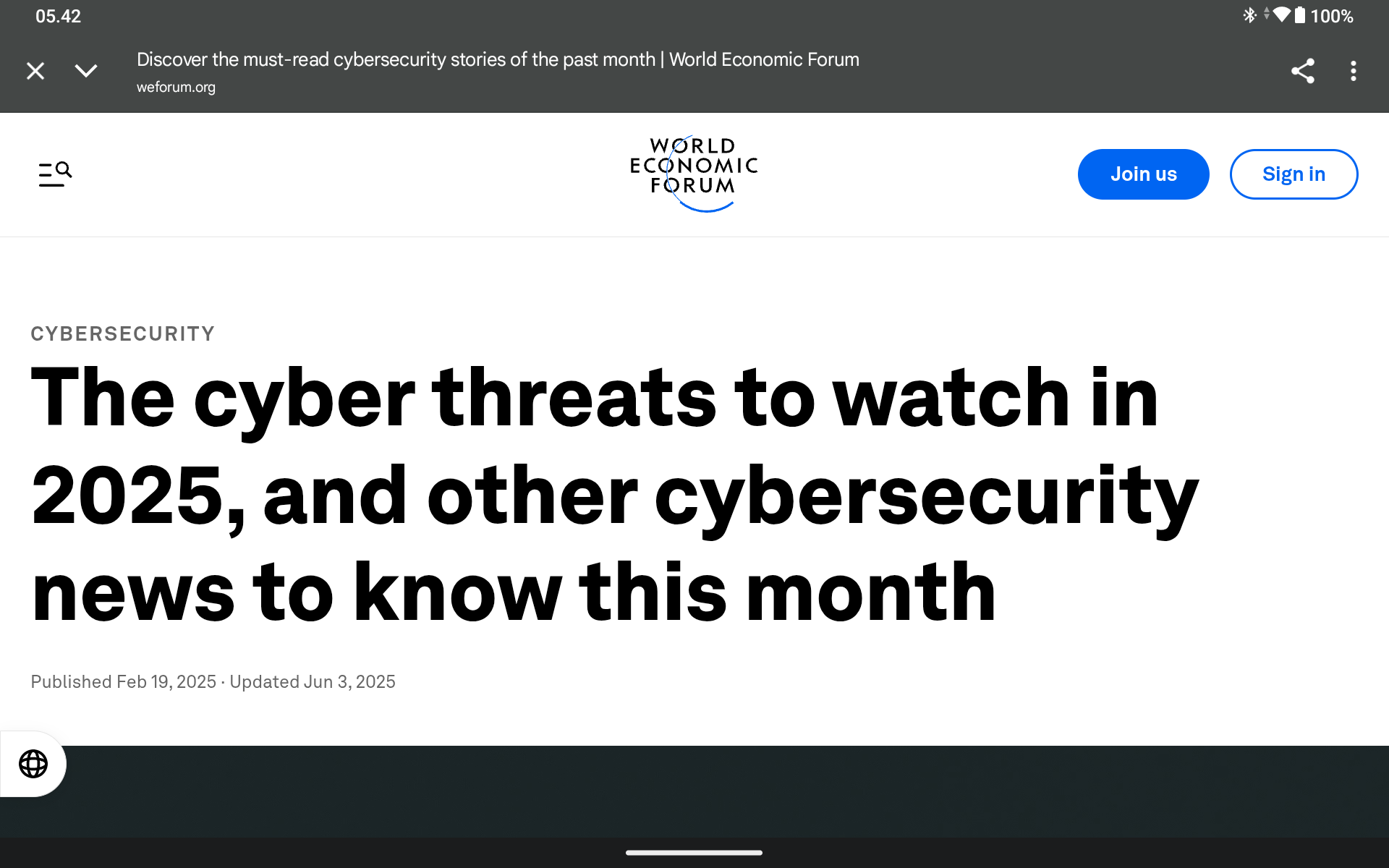Open the menu and search icon
This screenshot has width=1389, height=868.
click(55, 174)
